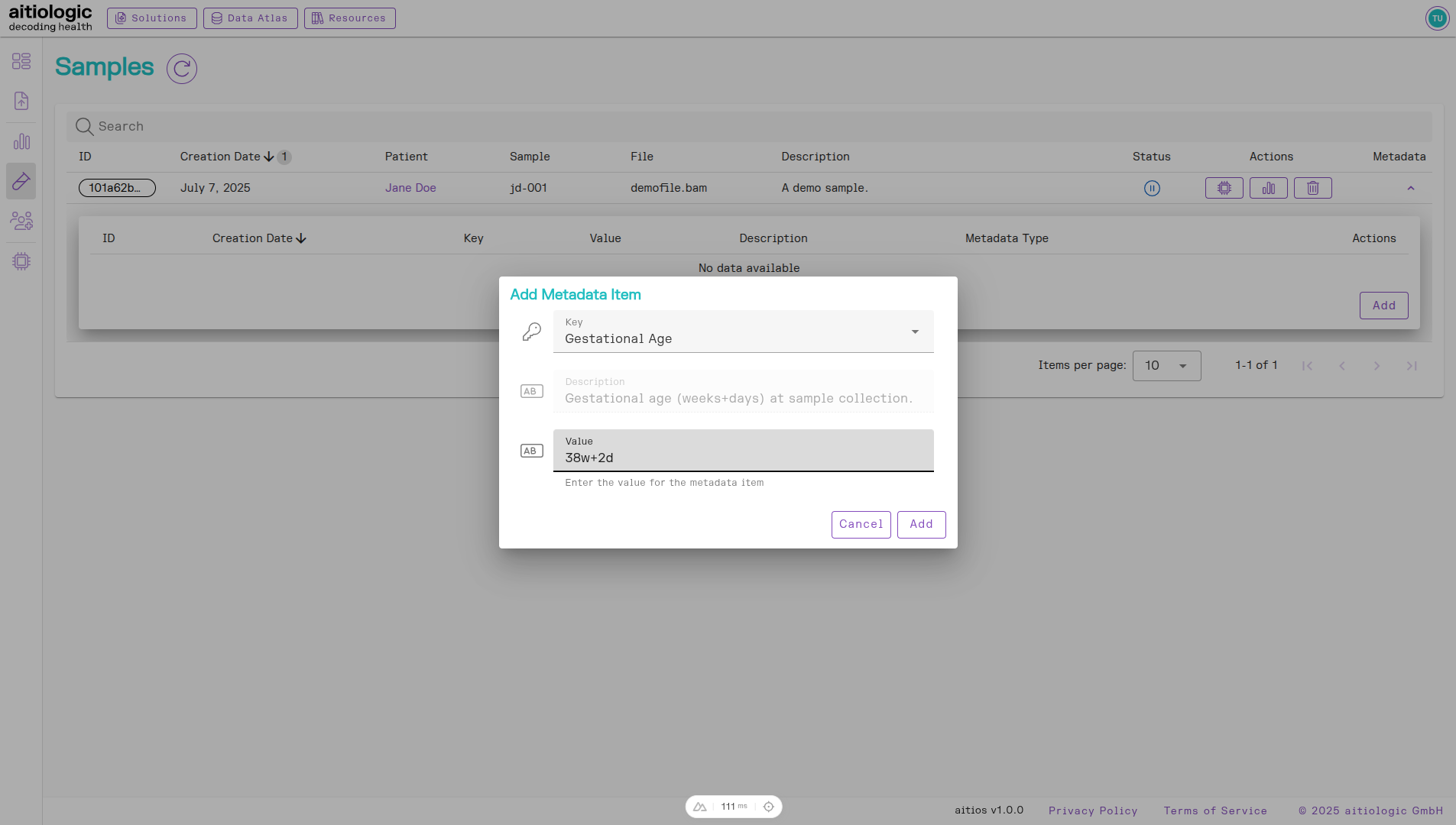The height and width of the screenshot is (825, 1456).
Task: Select the processor chip sidebar icon
Action: (21, 261)
